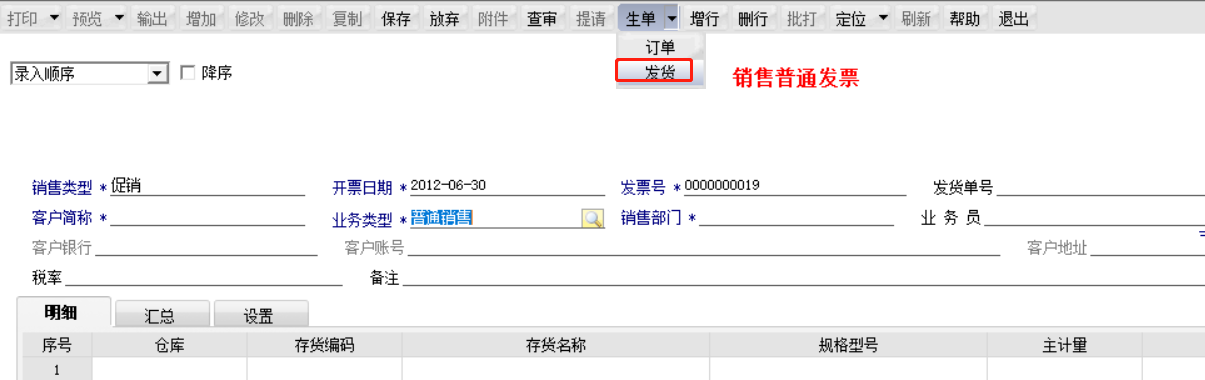The width and height of the screenshot is (1205, 380).
Task: Click the 提请 toolbar button
Action: (591, 19)
